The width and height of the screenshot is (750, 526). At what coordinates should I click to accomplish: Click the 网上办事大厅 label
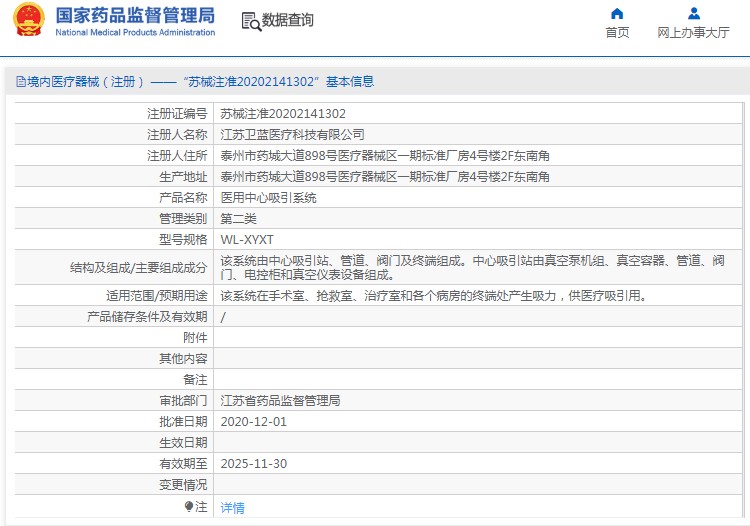tap(693, 33)
